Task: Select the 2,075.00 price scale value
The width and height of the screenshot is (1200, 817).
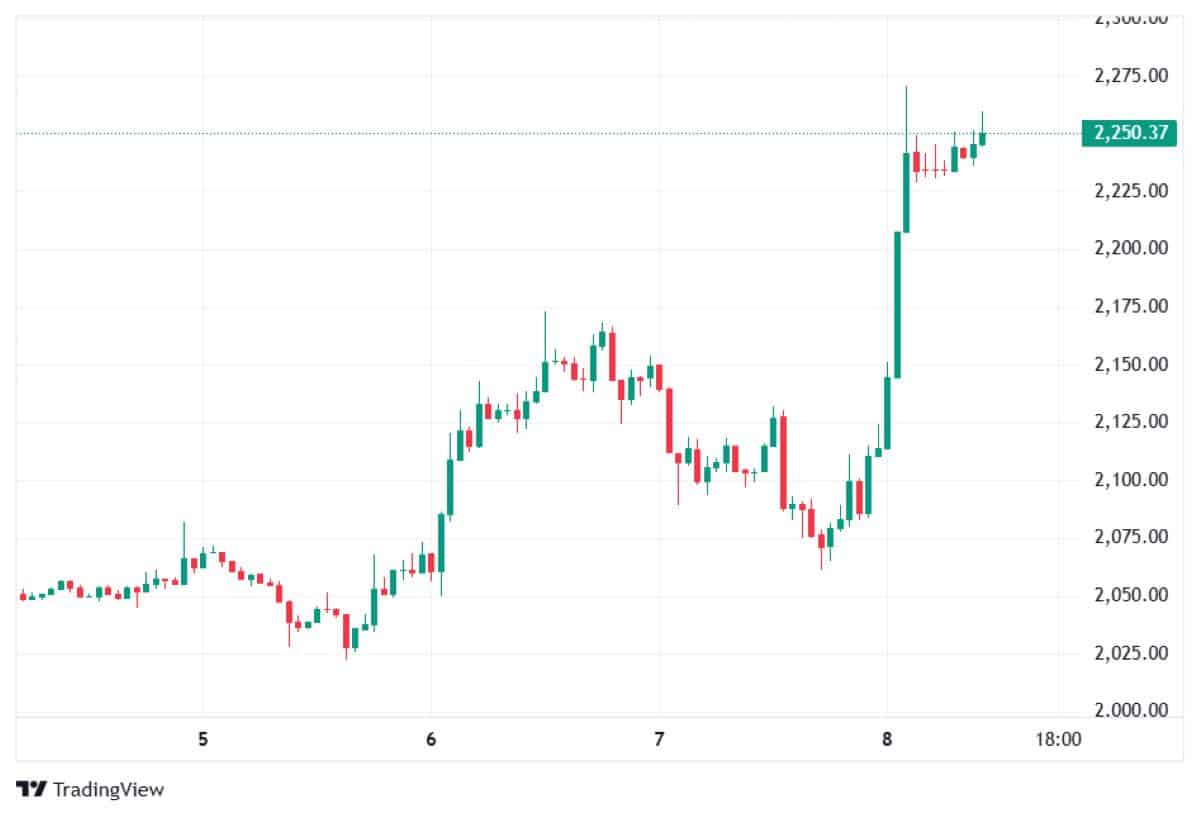Action: (x=1131, y=537)
